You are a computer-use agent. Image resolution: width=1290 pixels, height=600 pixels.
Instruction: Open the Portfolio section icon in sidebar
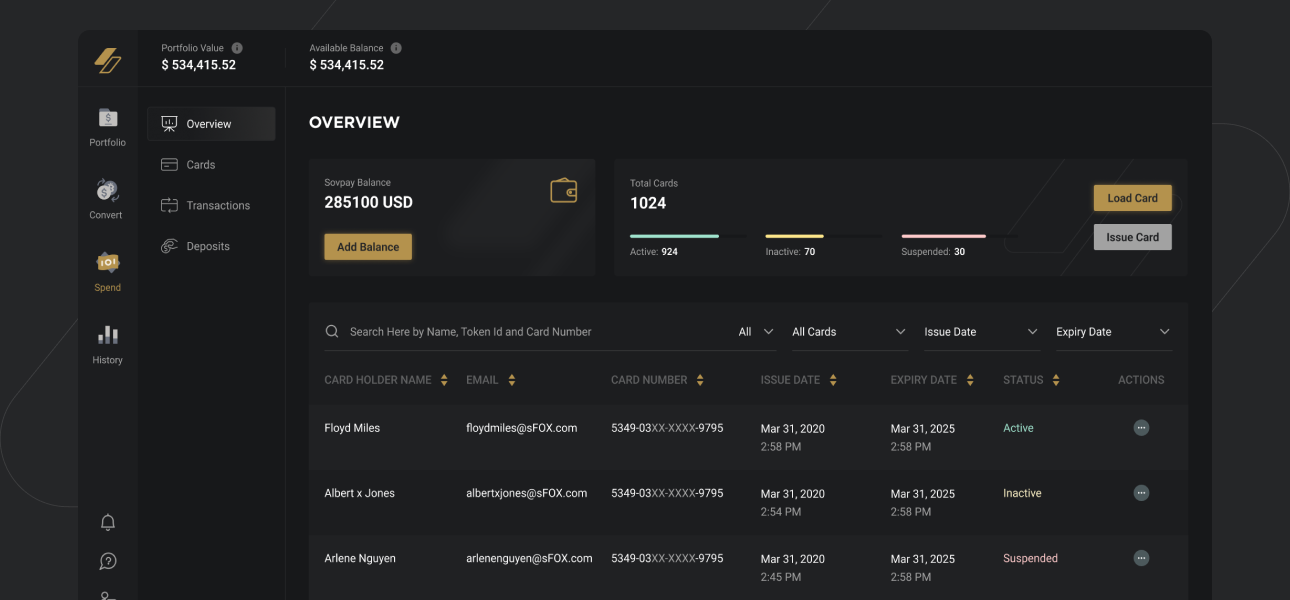coord(107,118)
